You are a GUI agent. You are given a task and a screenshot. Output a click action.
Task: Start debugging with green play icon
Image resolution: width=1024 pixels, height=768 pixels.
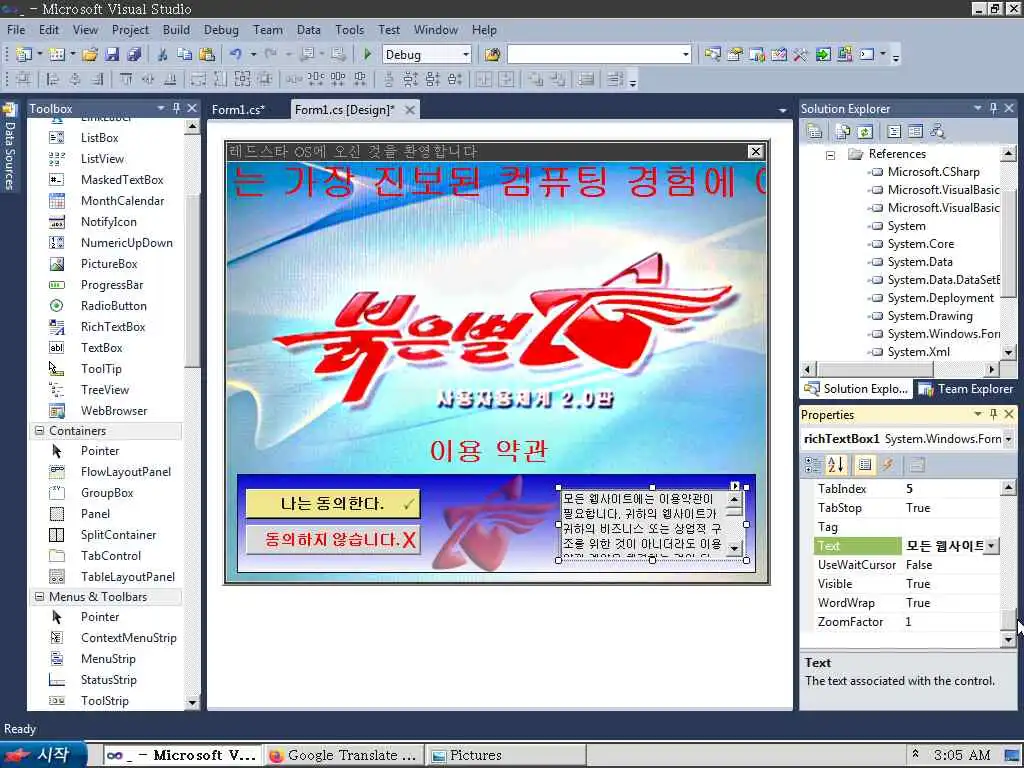[367, 54]
